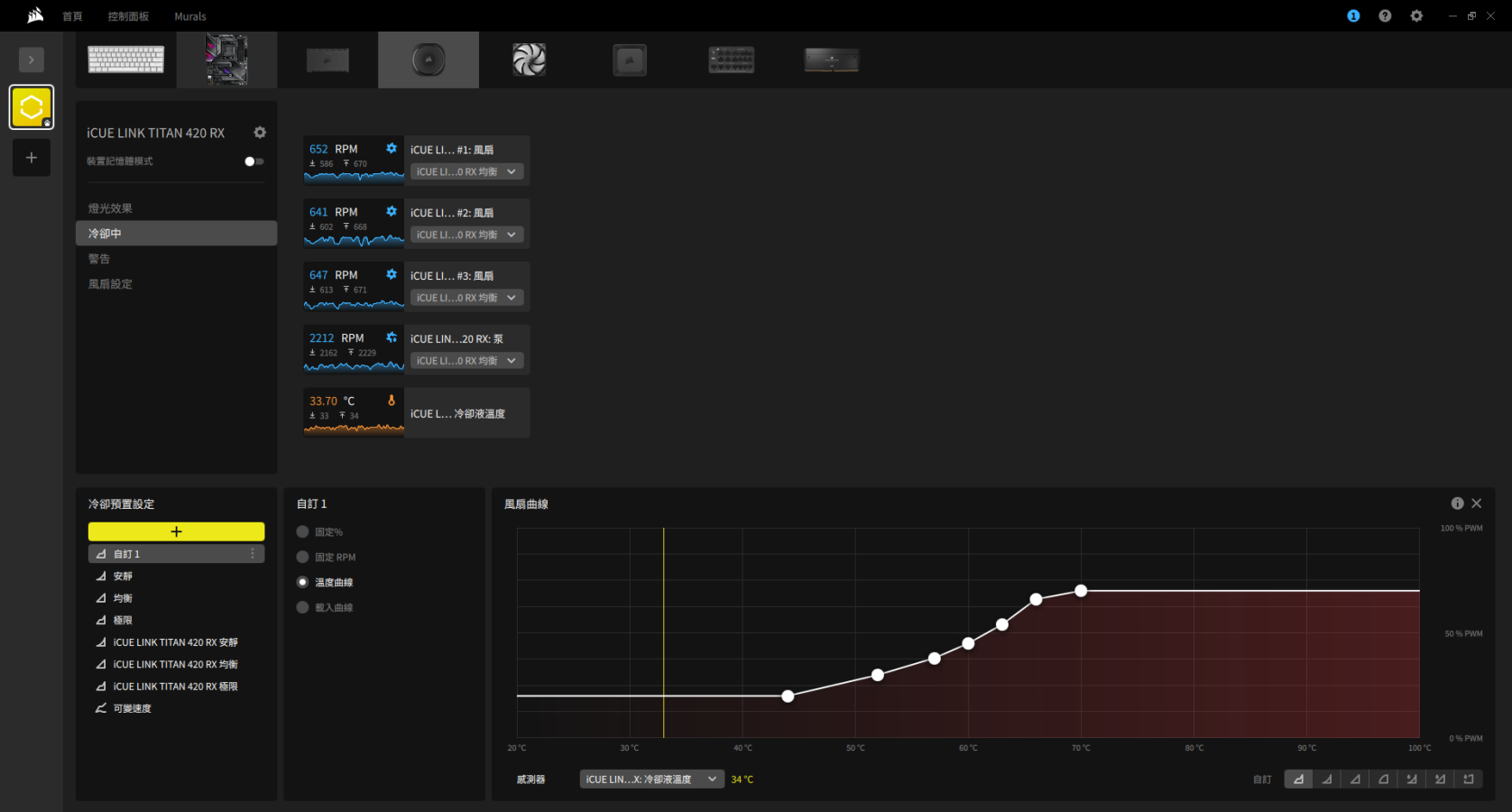Select the white keyboard device thumbnail
This screenshot has height=812, width=1512.
[126, 60]
